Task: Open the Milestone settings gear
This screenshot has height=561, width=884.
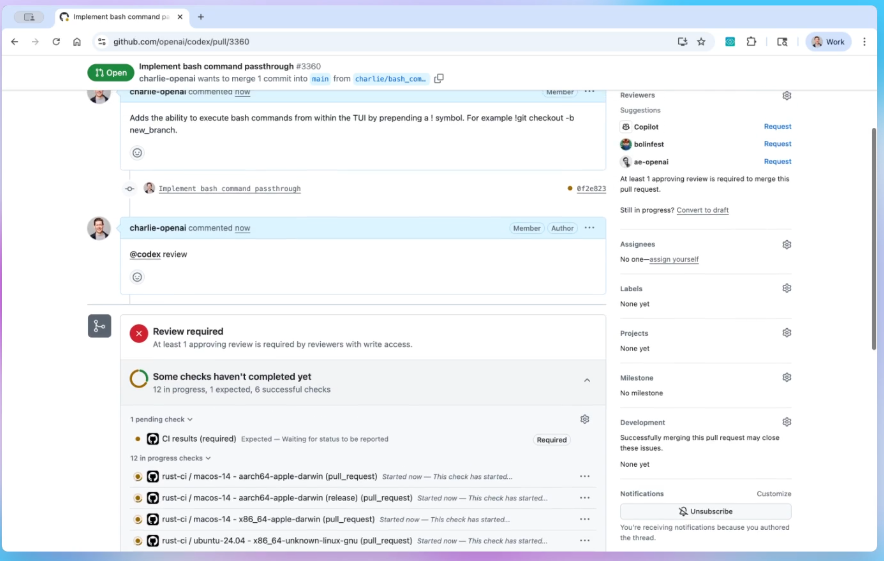Action: pos(786,377)
